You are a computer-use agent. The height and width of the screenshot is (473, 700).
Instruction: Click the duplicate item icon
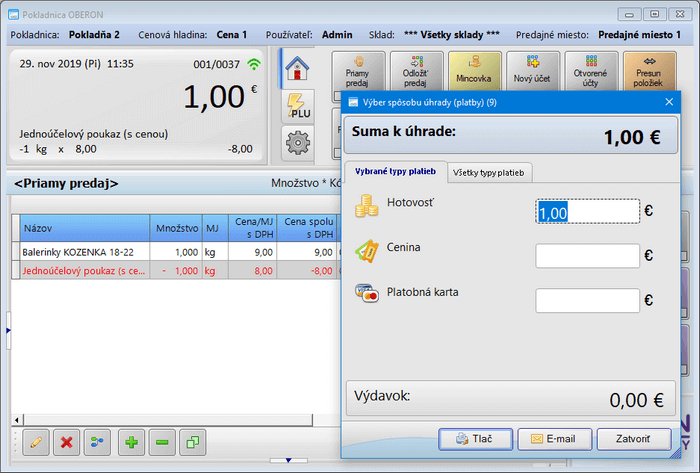click(193, 440)
